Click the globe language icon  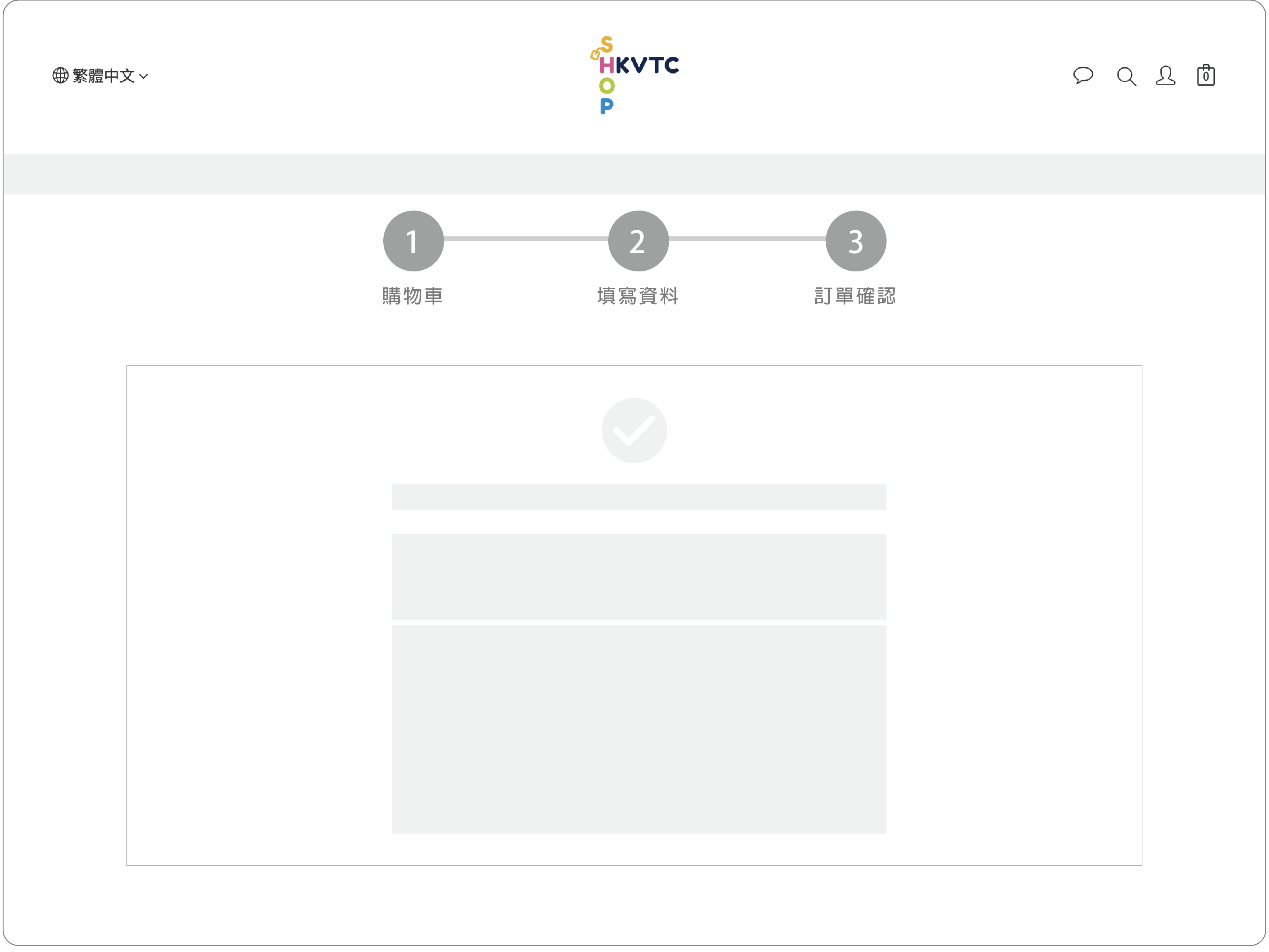[60, 75]
